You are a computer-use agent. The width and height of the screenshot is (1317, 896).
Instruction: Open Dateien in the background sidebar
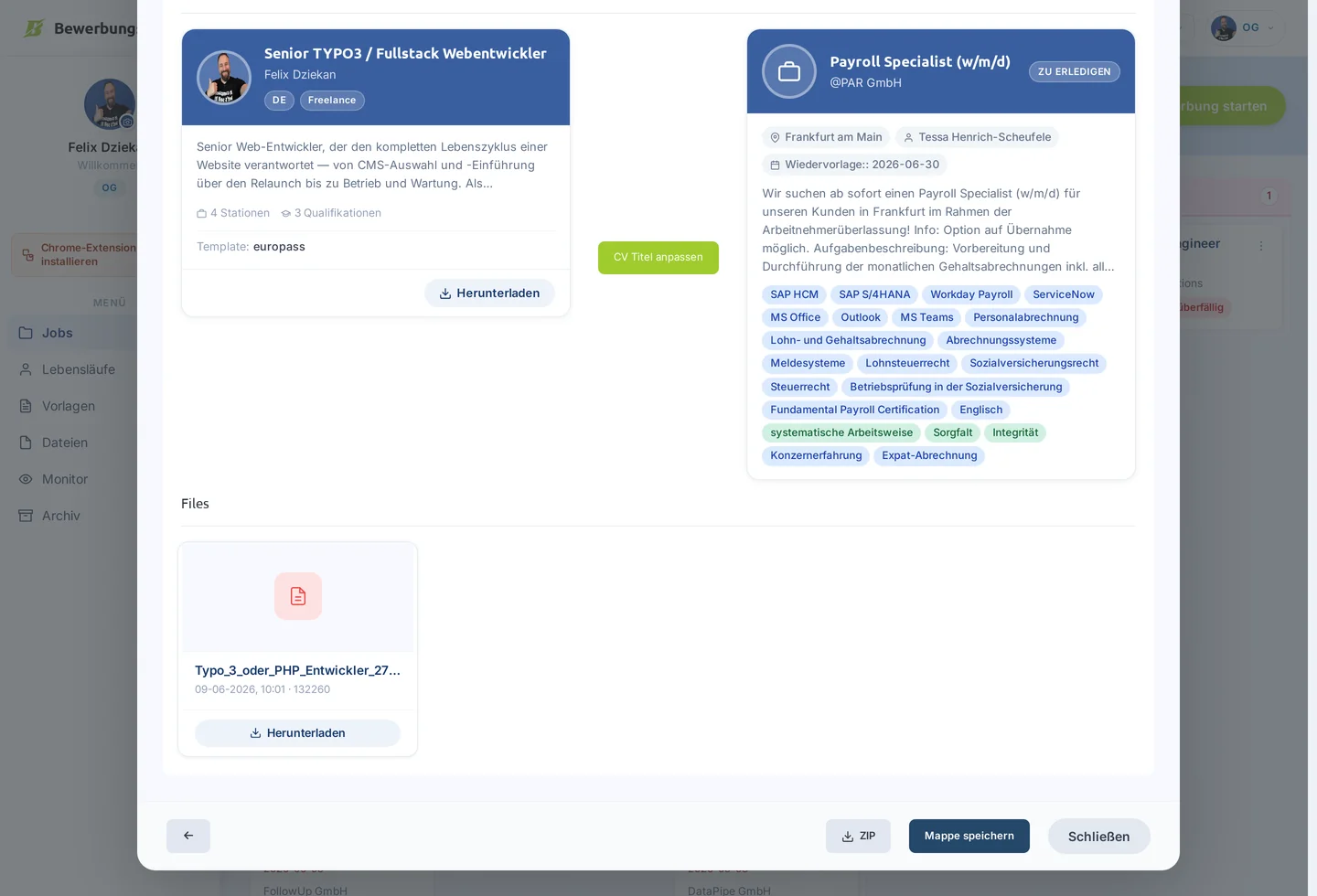(72, 443)
